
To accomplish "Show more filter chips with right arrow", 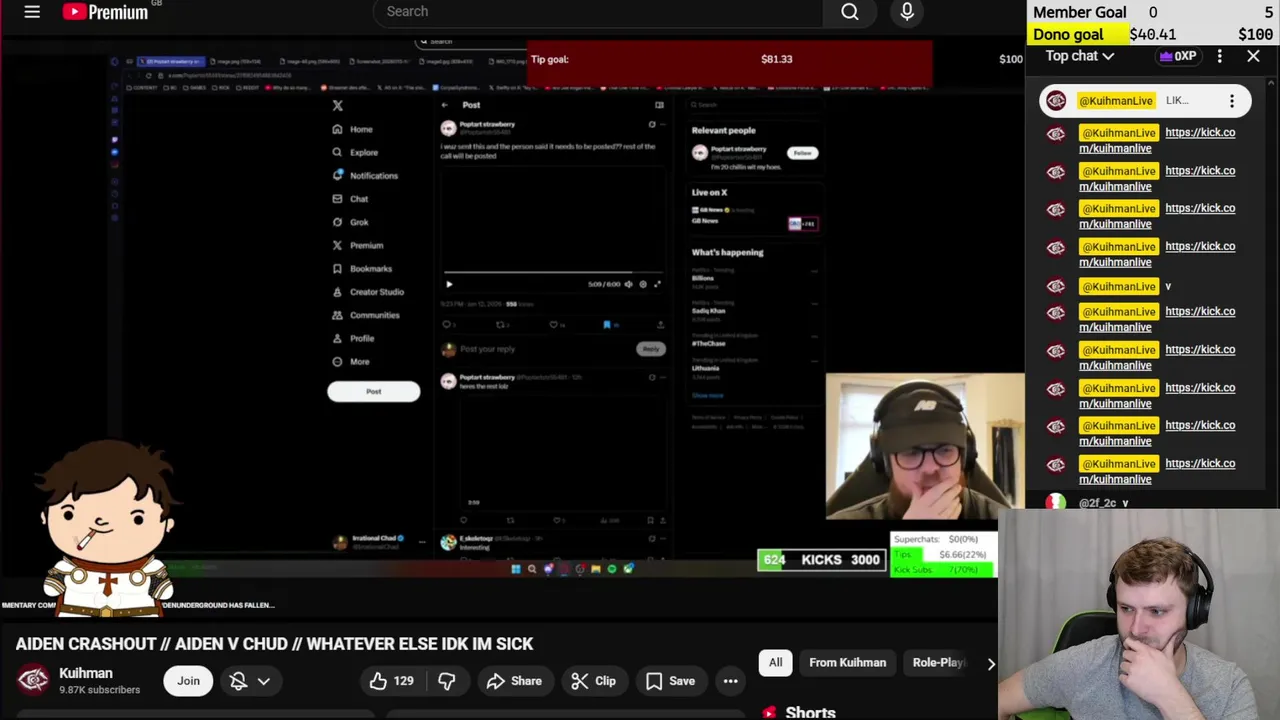I will pyautogui.click(x=990, y=663).
